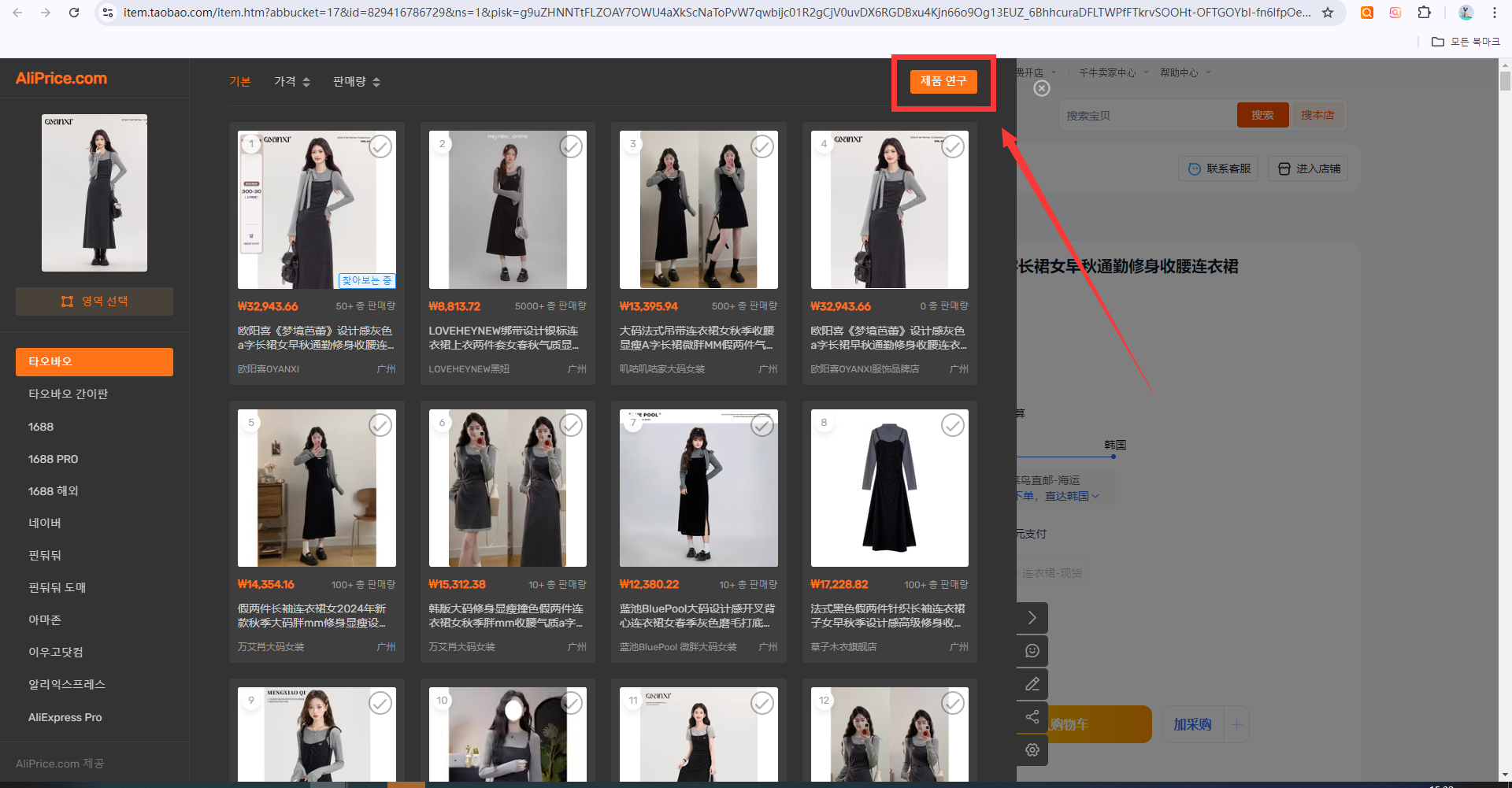Click the 进入店铺 enter shop button
1512x788 pixels.
pyautogui.click(x=1308, y=168)
